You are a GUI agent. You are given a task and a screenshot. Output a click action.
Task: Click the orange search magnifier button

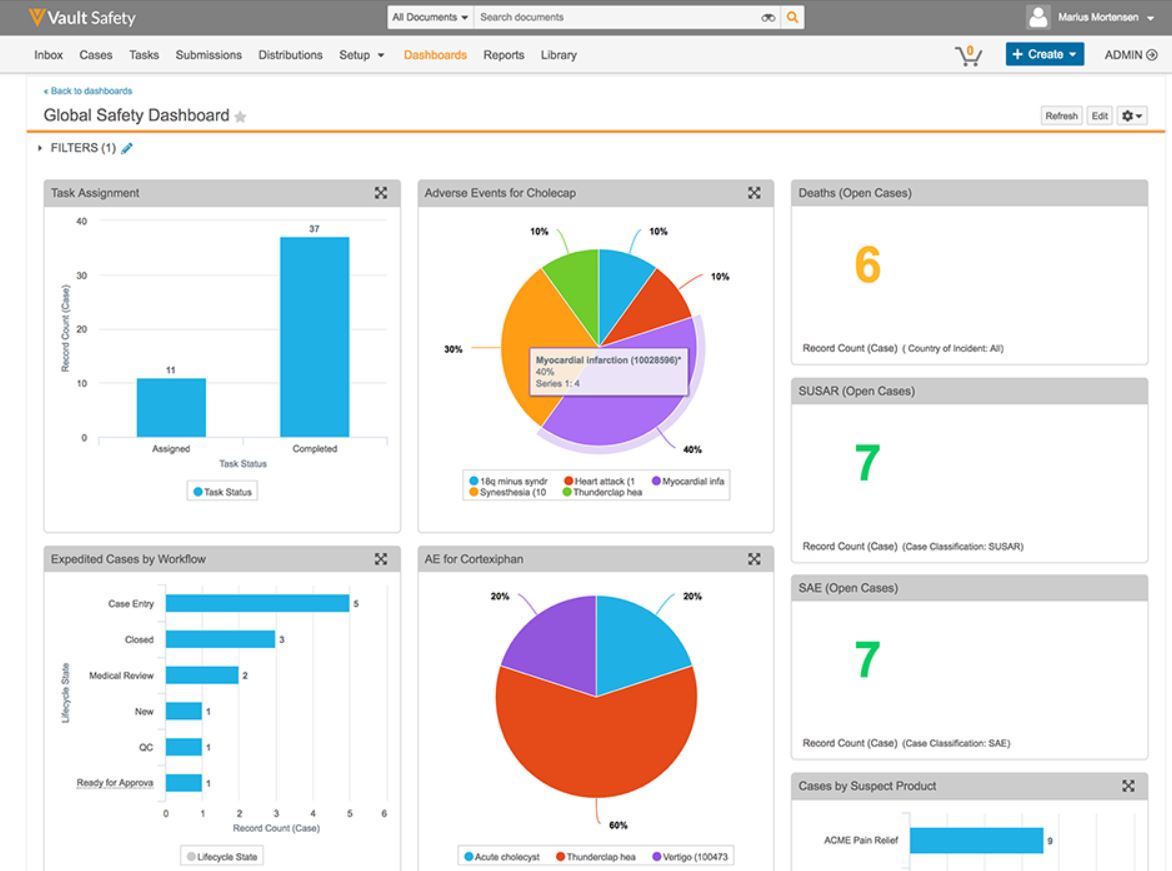point(792,17)
